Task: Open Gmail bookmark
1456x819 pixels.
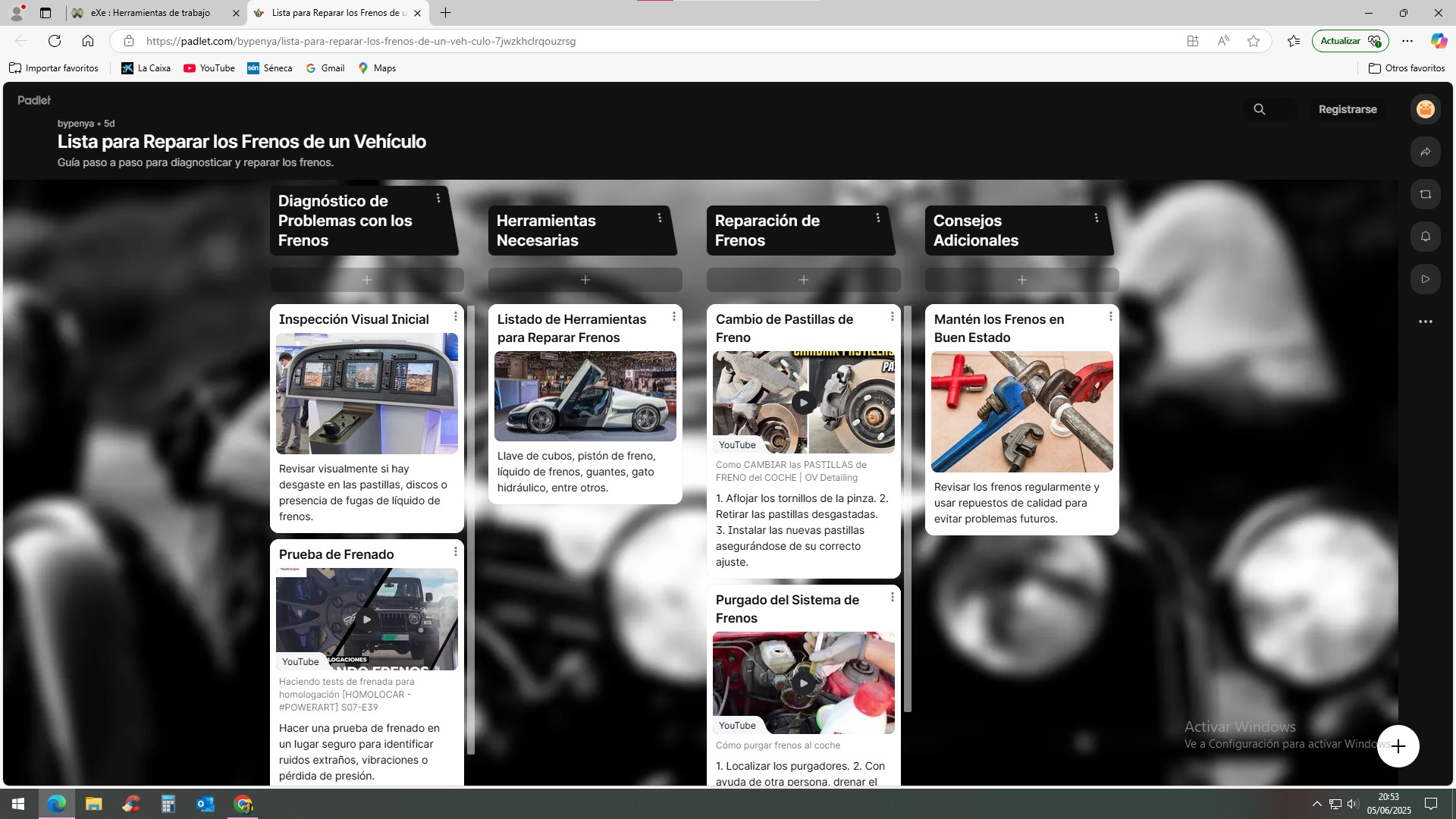Action: coord(325,68)
